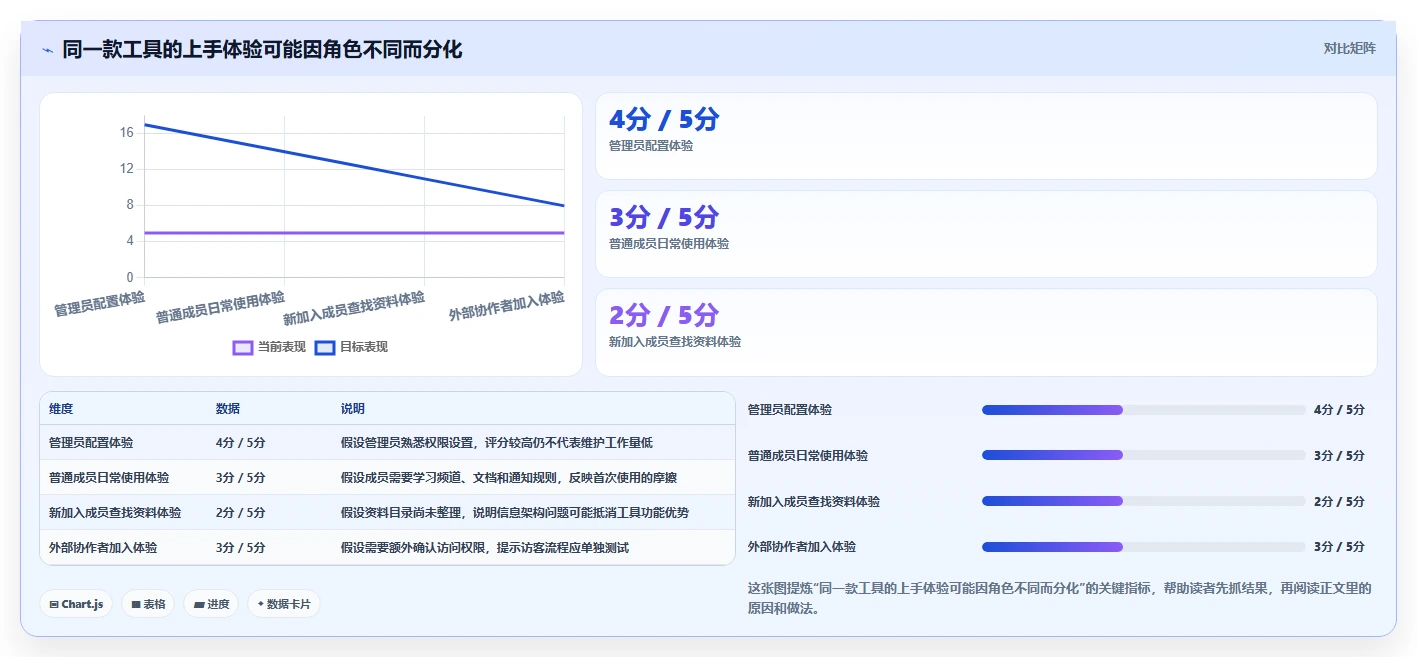The width and height of the screenshot is (1417, 657).
Task: Click the 外部协作者加入体验 table cell
Action: coord(103,547)
